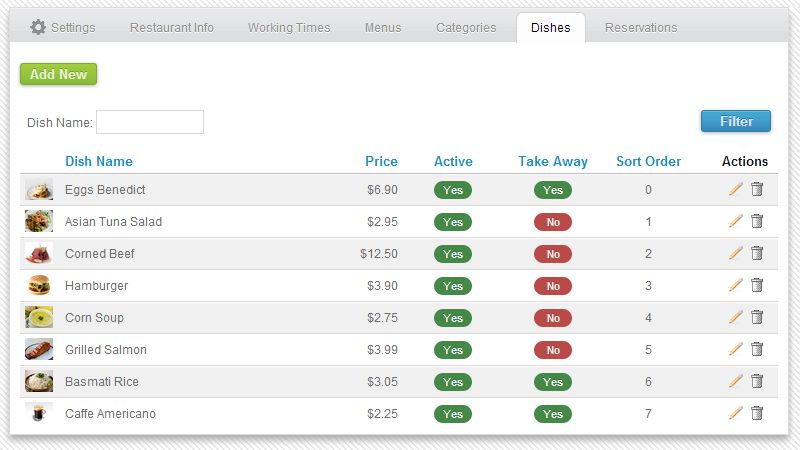
Task: Enable Take Away for Grilled Salmon
Action: tap(553, 350)
